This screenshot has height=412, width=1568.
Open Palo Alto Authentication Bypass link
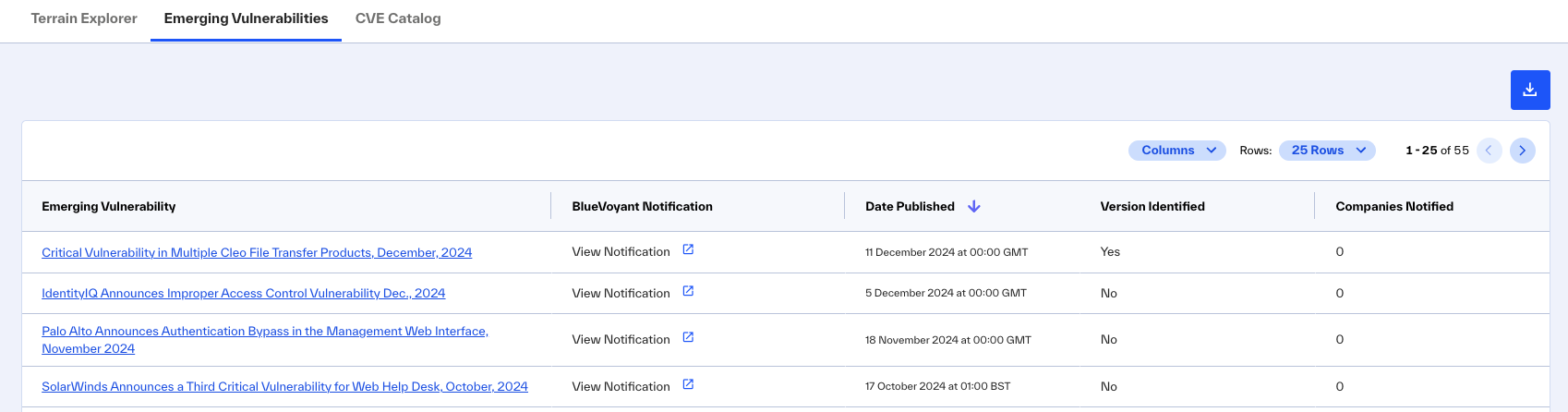click(265, 339)
